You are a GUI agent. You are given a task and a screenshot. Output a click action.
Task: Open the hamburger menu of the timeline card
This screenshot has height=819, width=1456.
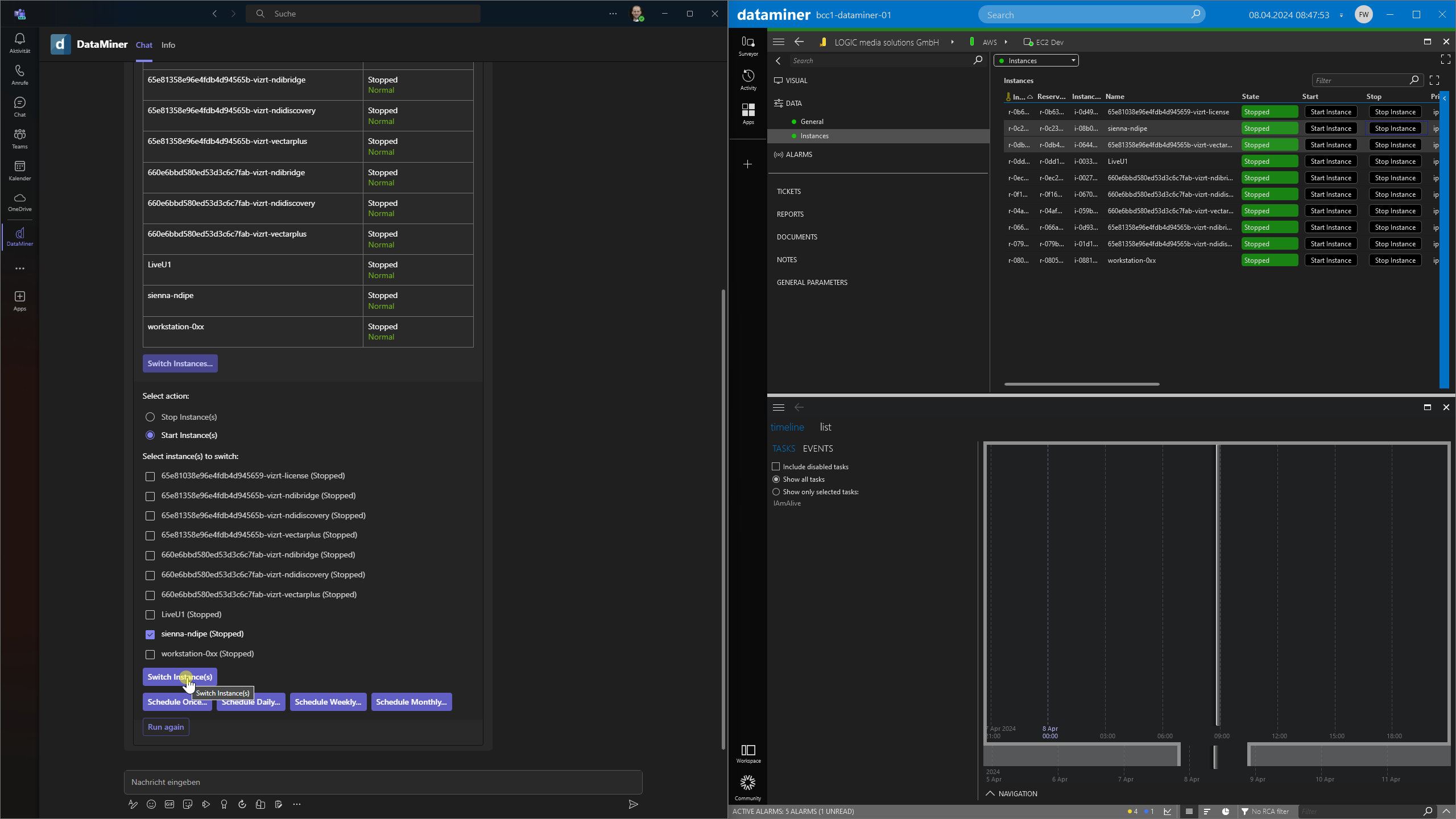(779, 407)
